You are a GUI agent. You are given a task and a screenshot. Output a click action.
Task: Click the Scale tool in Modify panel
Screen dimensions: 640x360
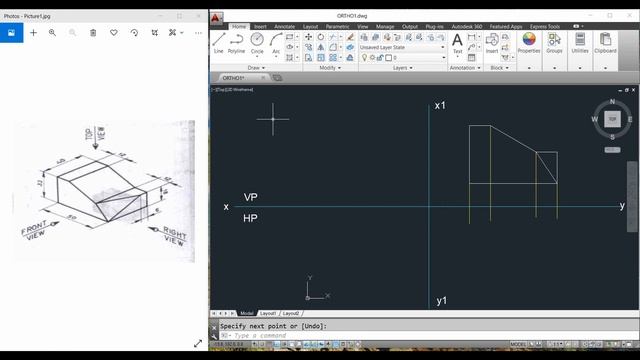[321, 58]
